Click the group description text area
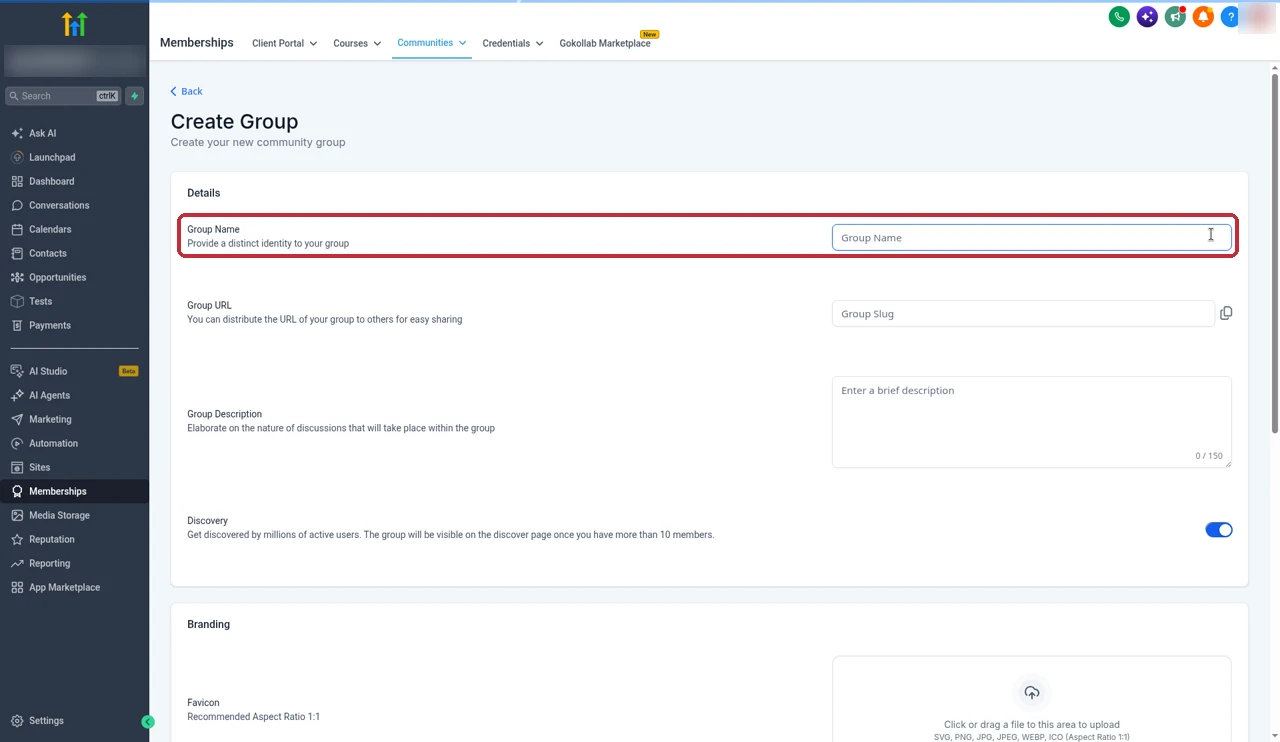Viewport: 1280px width, 742px height. click(1032, 422)
